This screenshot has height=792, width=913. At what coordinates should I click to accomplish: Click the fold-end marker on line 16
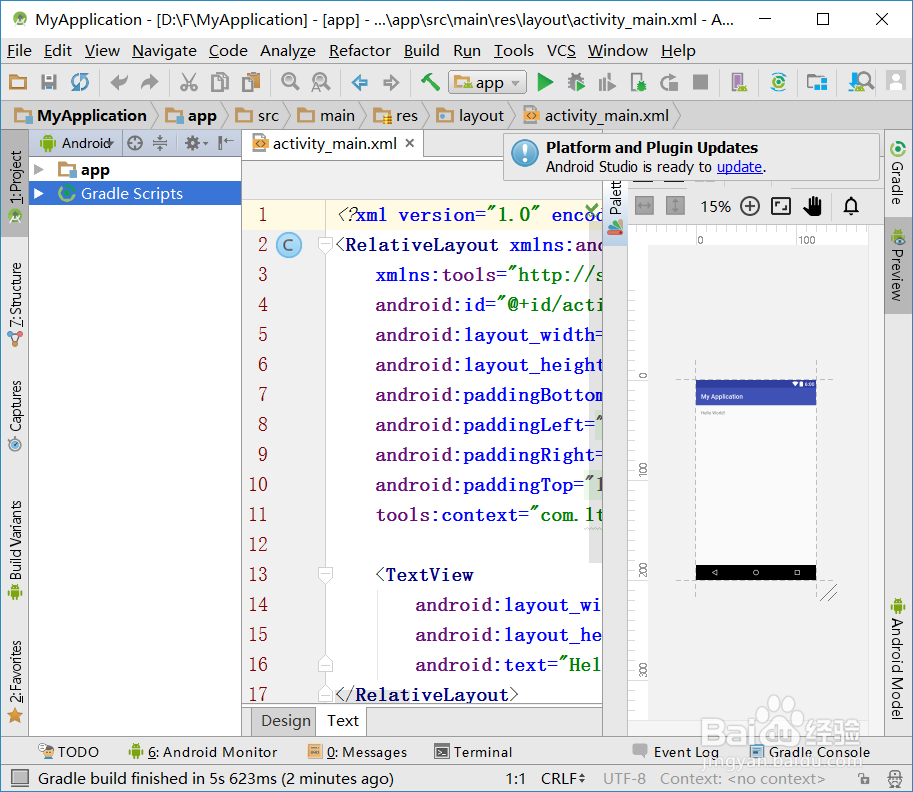tap(325, 664)
